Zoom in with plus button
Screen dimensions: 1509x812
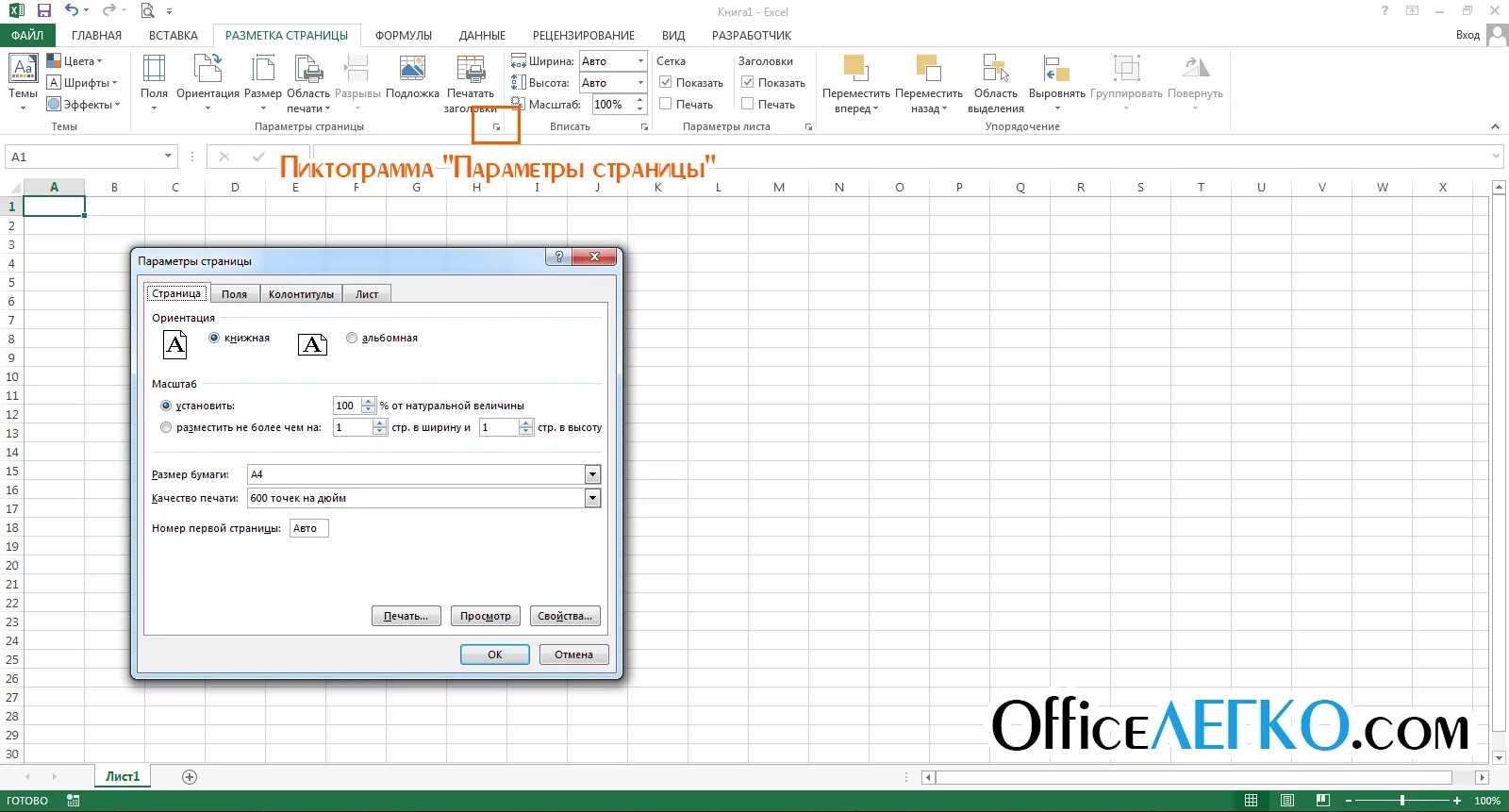(1457, 801)
